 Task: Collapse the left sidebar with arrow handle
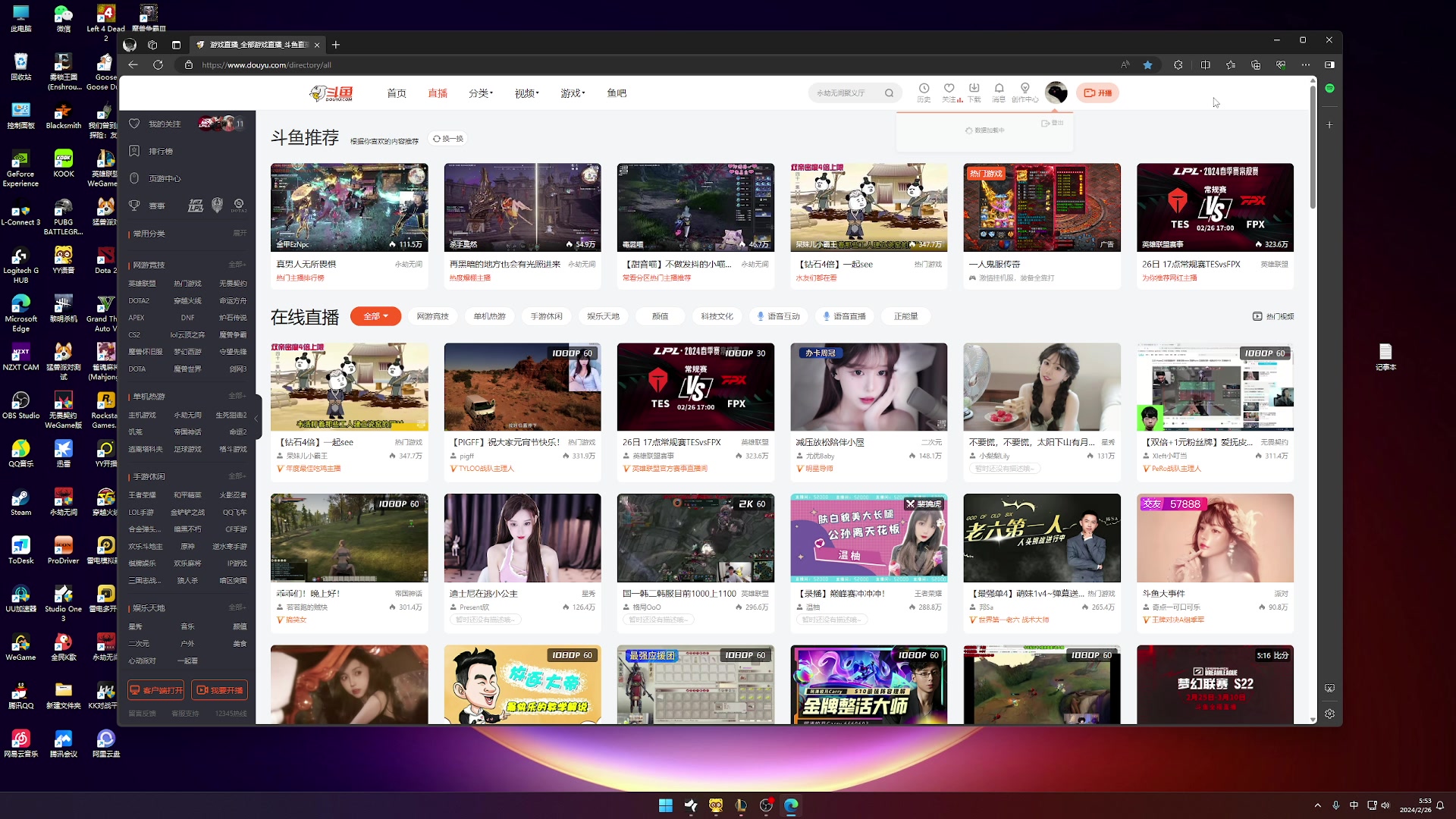[256, 417]
